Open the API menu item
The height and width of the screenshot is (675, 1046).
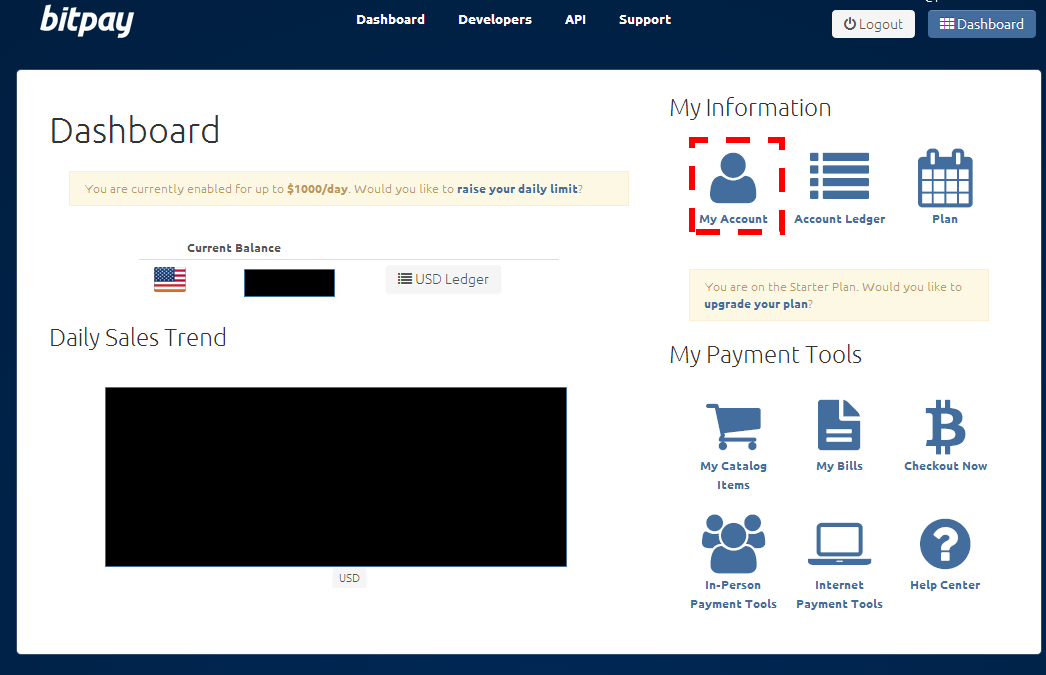pos(575,19)
